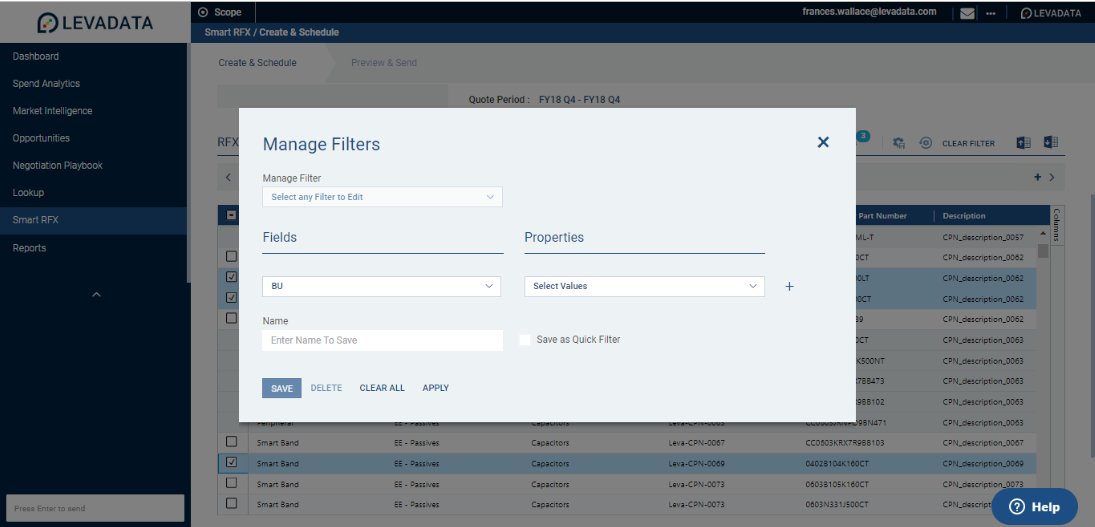The height and width of the screenshot is (527, 1095).
Task: Click cell CPN_description_0067
Action: pyautogui.click(x=983, y=443)
